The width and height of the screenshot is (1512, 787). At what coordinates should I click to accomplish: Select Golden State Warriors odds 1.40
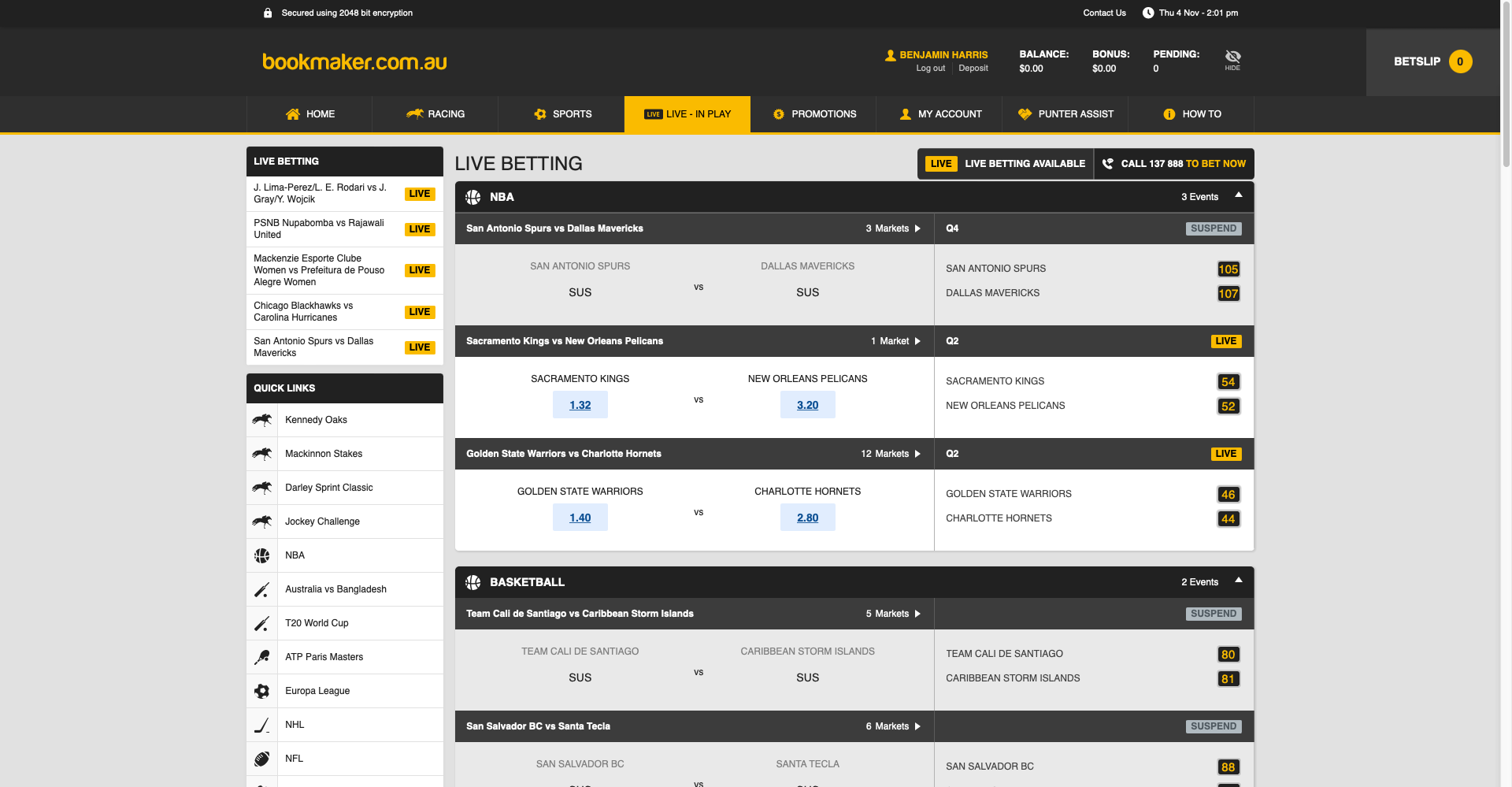point(580,518)
